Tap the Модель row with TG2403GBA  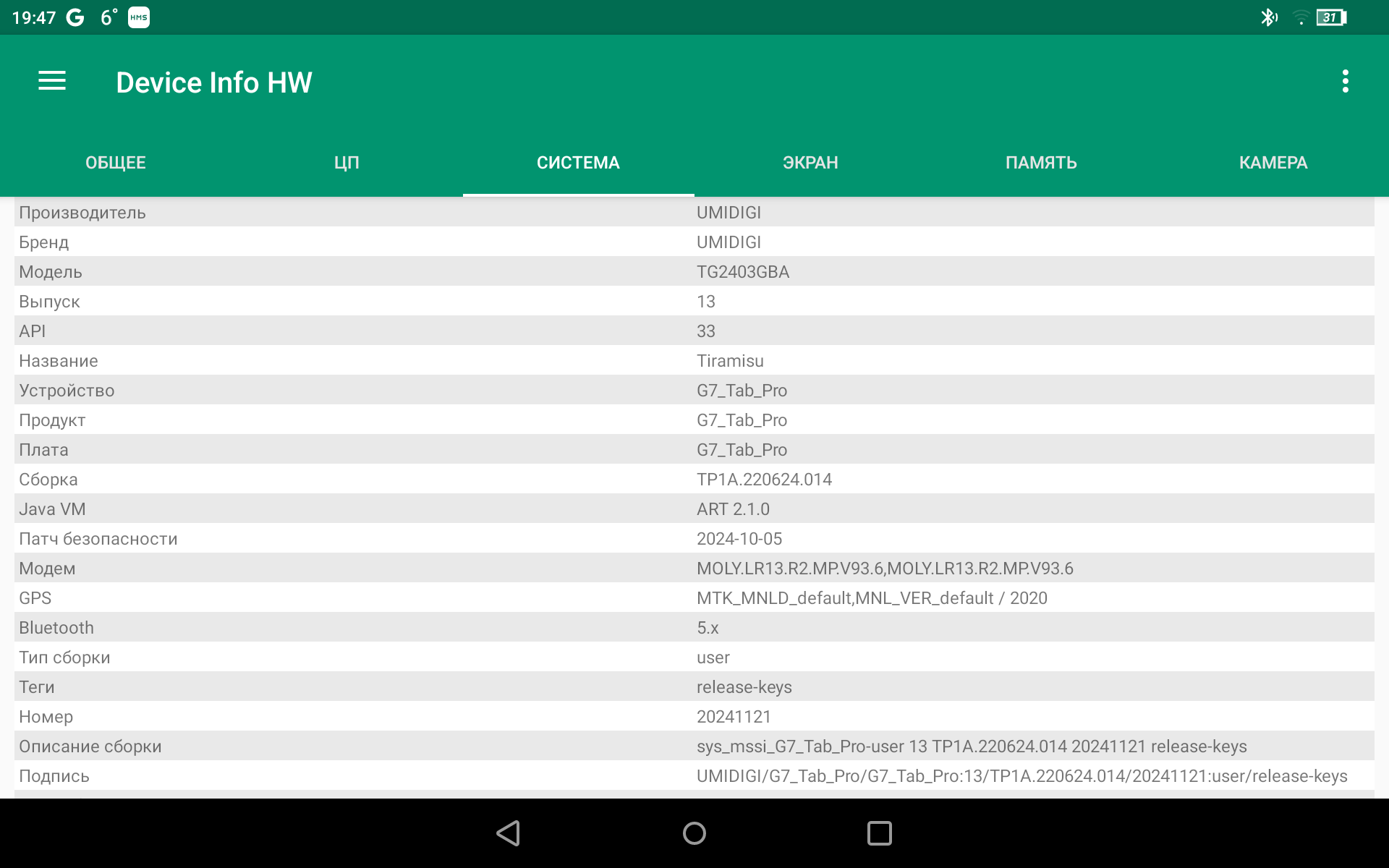tap(694, 272)
